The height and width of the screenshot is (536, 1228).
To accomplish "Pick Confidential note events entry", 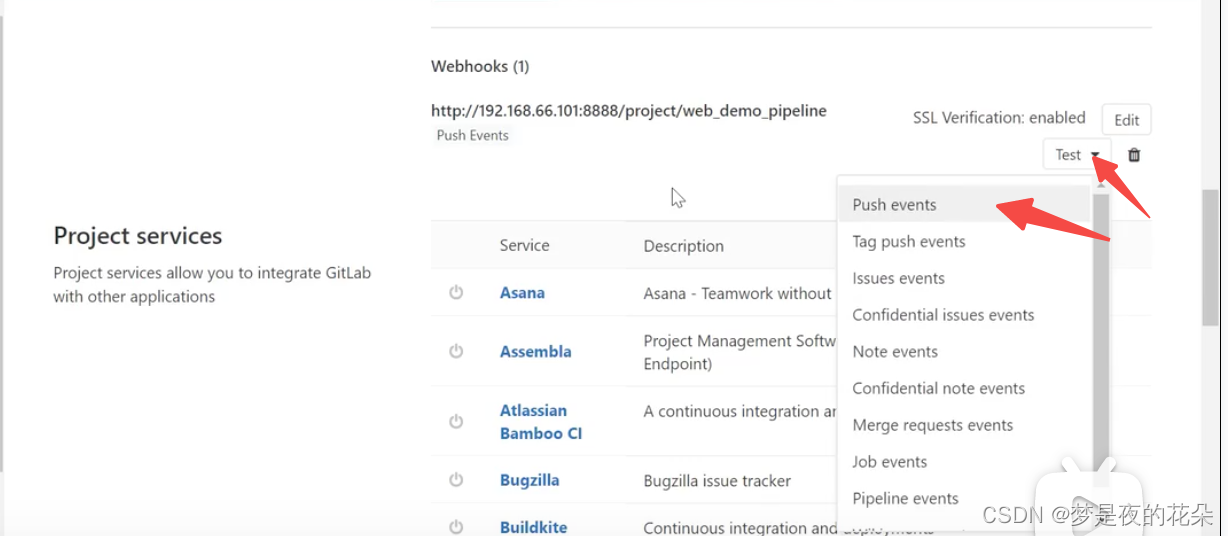I will 963,389.
